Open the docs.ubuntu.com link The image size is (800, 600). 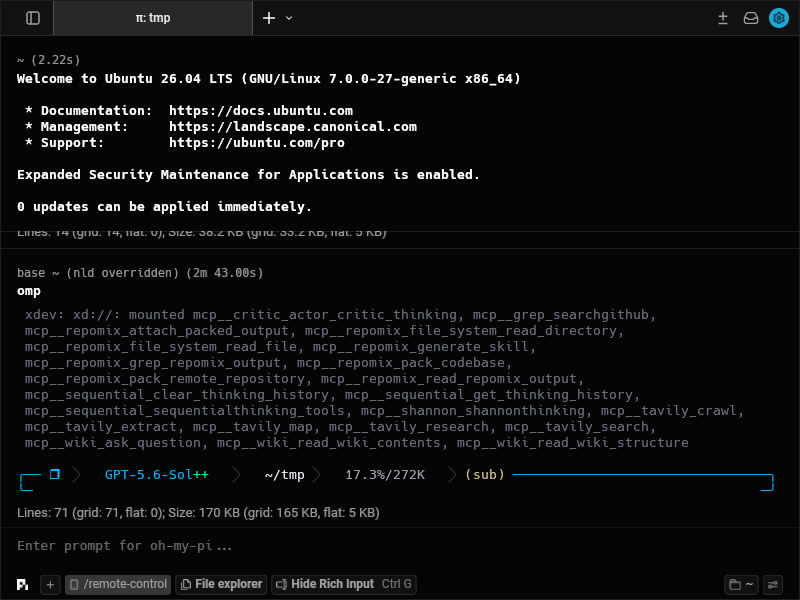pos(261,111)
